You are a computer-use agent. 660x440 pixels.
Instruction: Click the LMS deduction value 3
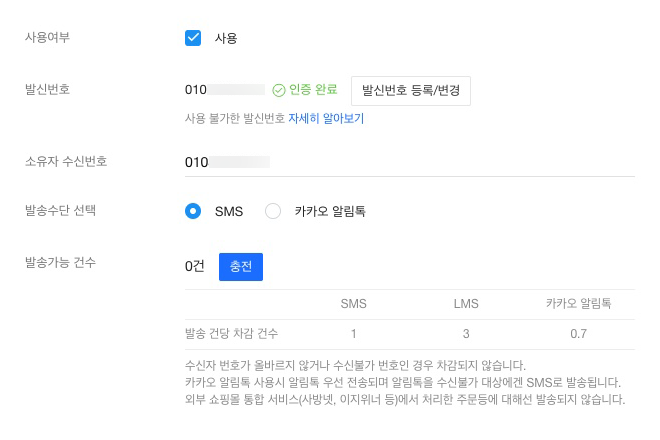pos(466,333)
